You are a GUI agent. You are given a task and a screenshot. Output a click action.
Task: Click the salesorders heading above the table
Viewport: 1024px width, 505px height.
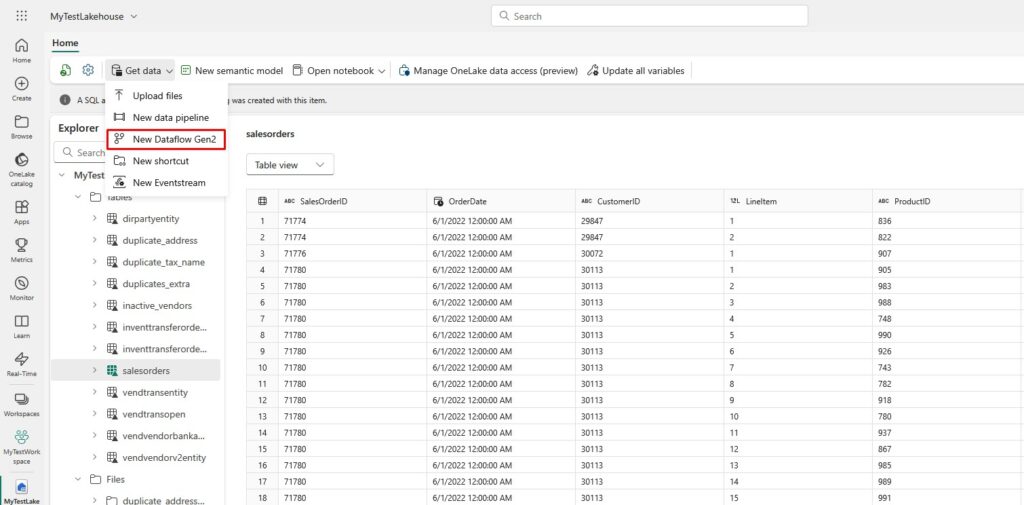point(270,134)
